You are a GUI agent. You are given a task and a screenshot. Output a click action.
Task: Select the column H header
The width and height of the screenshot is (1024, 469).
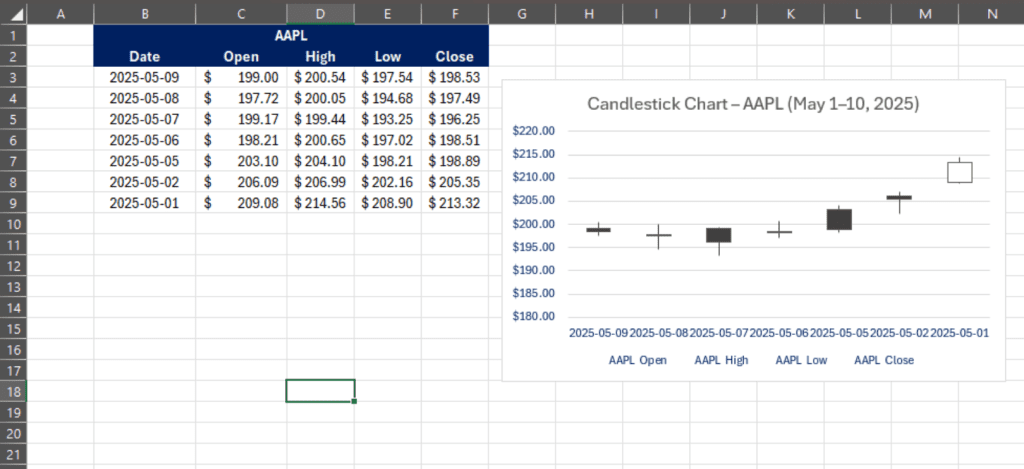coord(588,13)
